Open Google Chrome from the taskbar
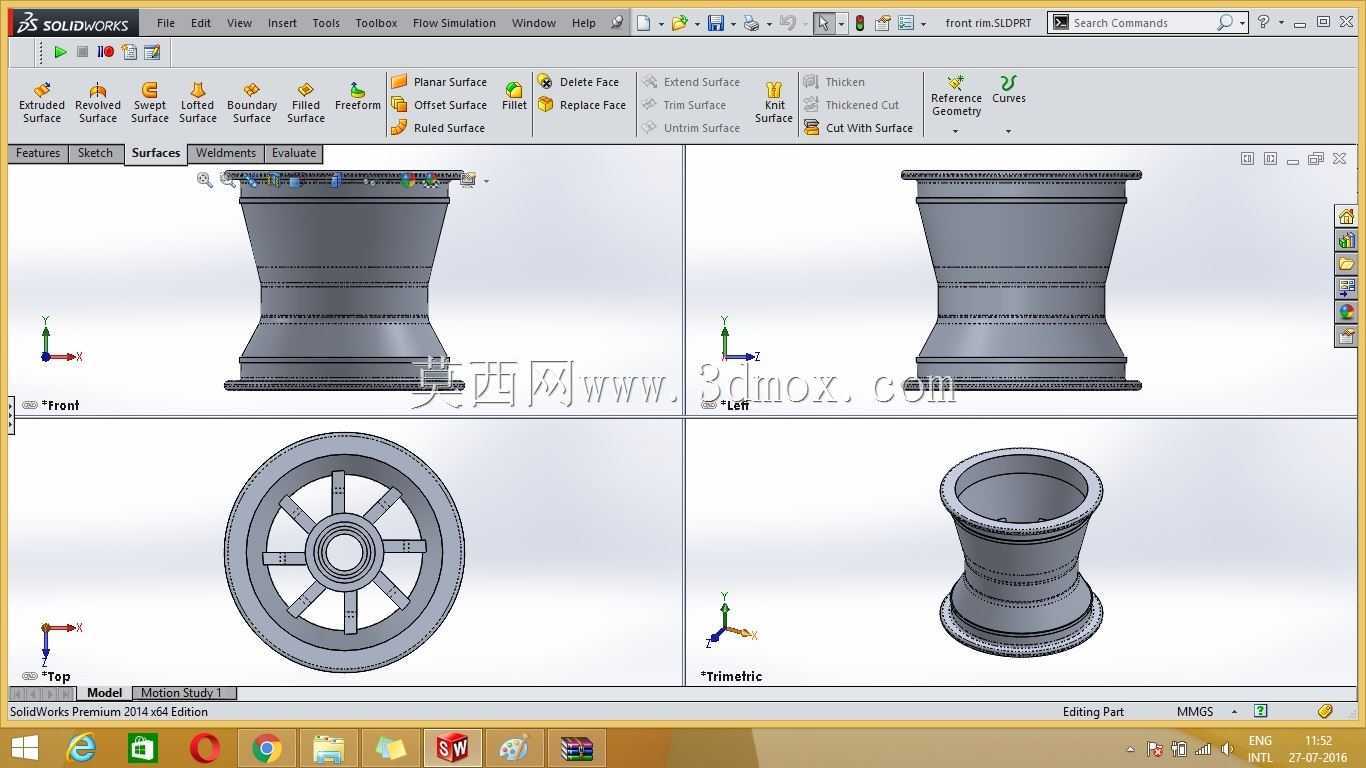Viewport: 1366px width, 768px height. tap(266, 748)
